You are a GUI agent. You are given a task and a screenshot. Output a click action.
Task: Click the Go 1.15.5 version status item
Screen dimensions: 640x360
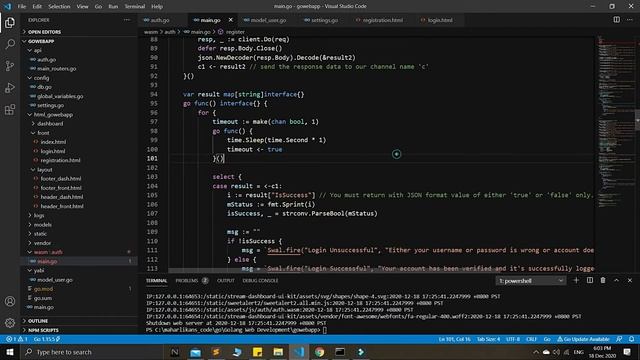pyautogui.click(x=47, y=339)
